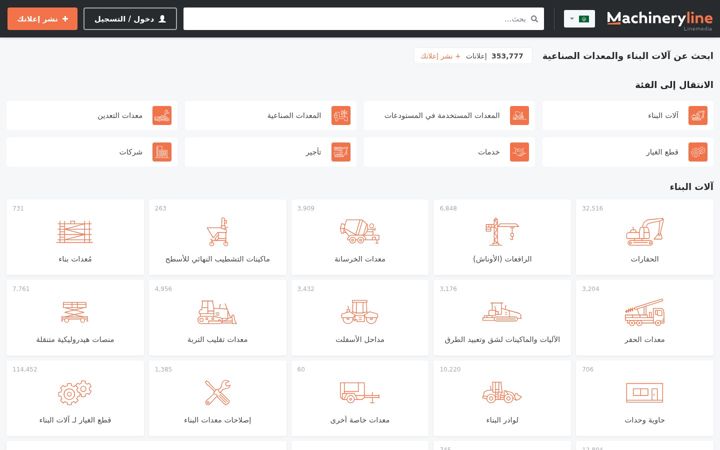Click the gears spare parts icon

click(x=75, y=393)
